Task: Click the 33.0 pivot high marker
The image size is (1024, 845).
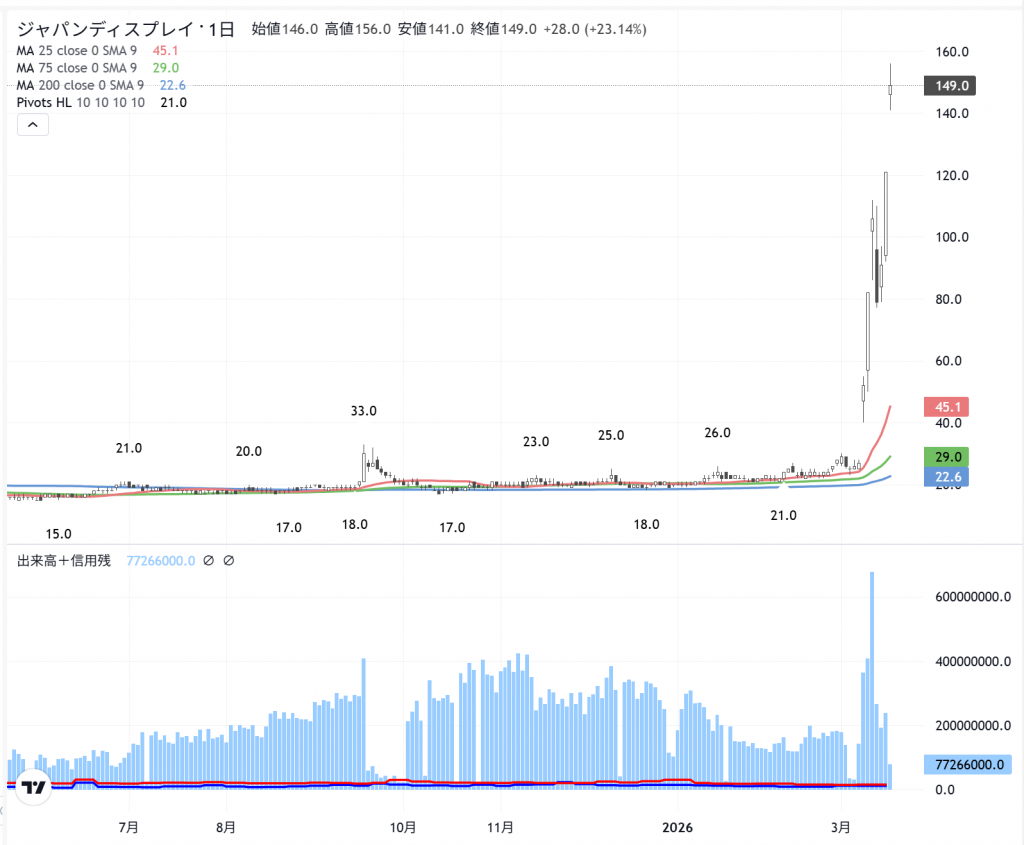Action: (x=364, y=411)
